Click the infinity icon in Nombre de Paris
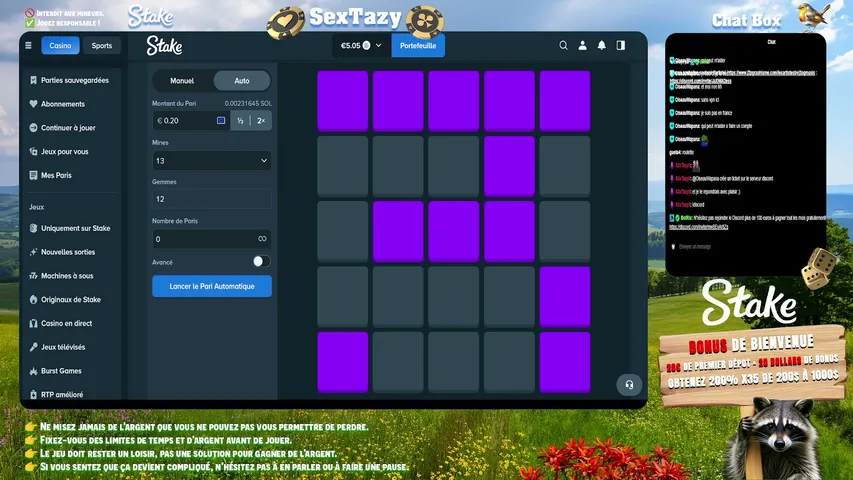The width and height of the screenshot is (853, 480). (262, 239)
